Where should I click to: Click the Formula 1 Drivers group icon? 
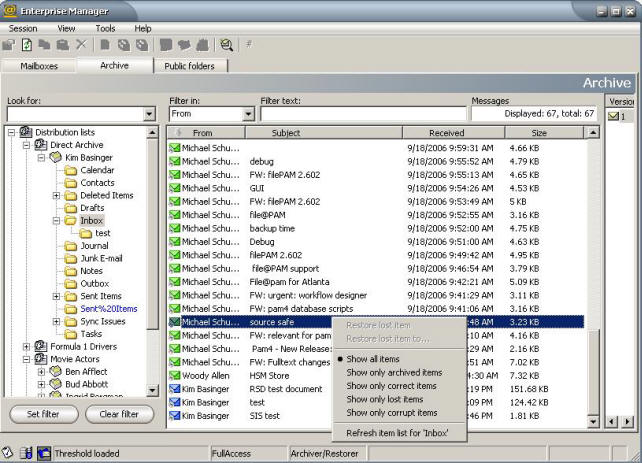click(x=41, y=346)
